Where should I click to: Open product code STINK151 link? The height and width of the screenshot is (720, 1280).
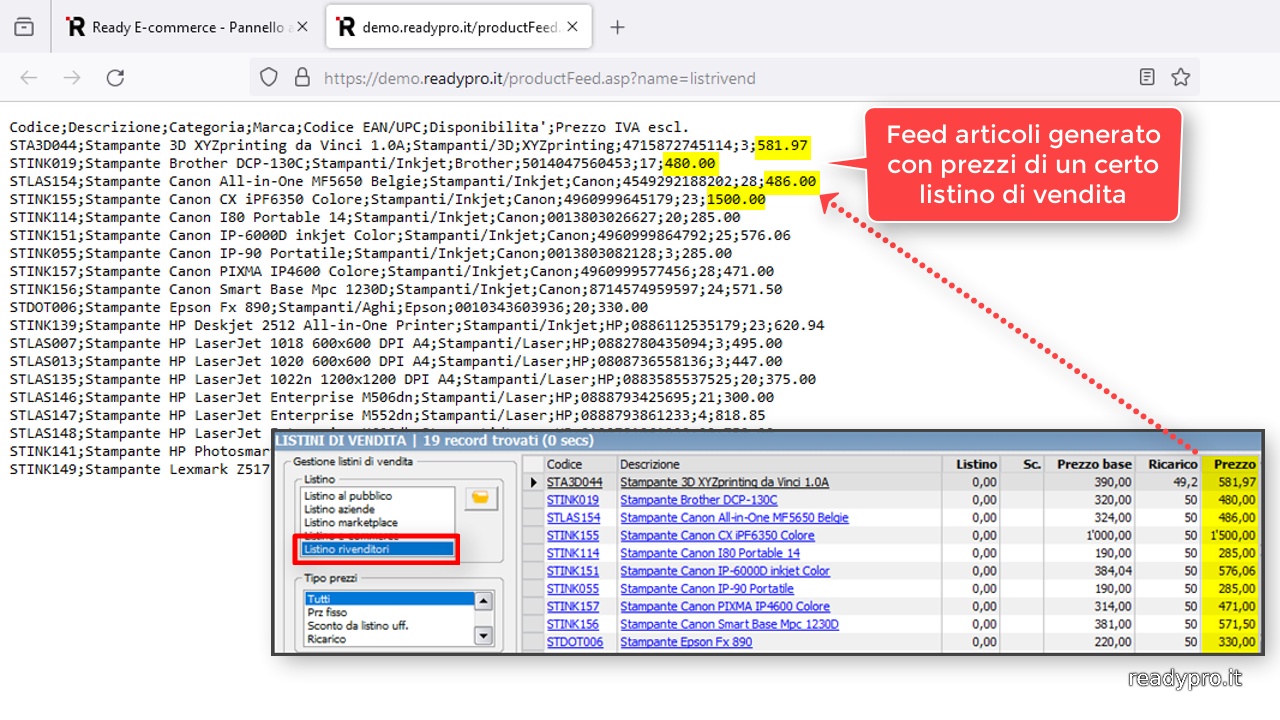click(x=573, y=571)
